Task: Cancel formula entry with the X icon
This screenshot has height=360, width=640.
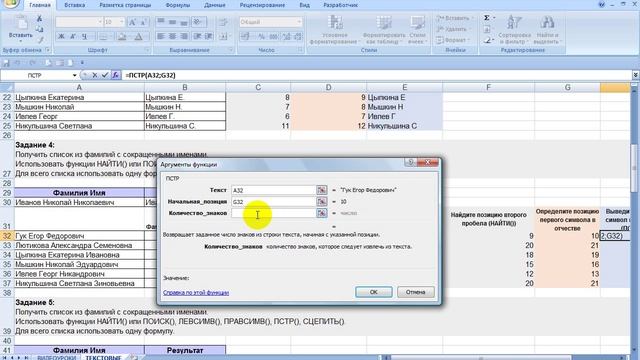Action: (95, 76)
